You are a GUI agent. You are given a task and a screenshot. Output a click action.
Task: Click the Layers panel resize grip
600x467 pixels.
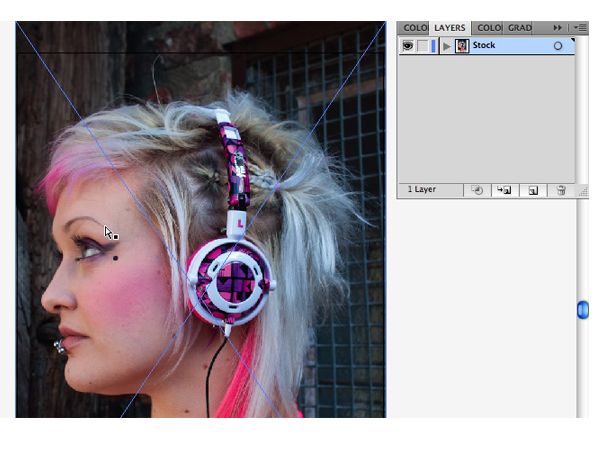[x=583, y=191]
